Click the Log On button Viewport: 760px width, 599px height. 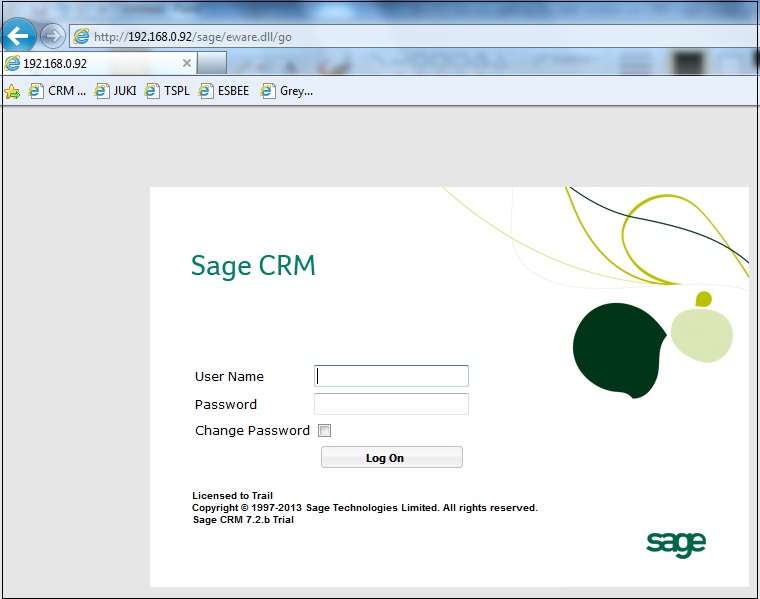click(x=392, y=457)
